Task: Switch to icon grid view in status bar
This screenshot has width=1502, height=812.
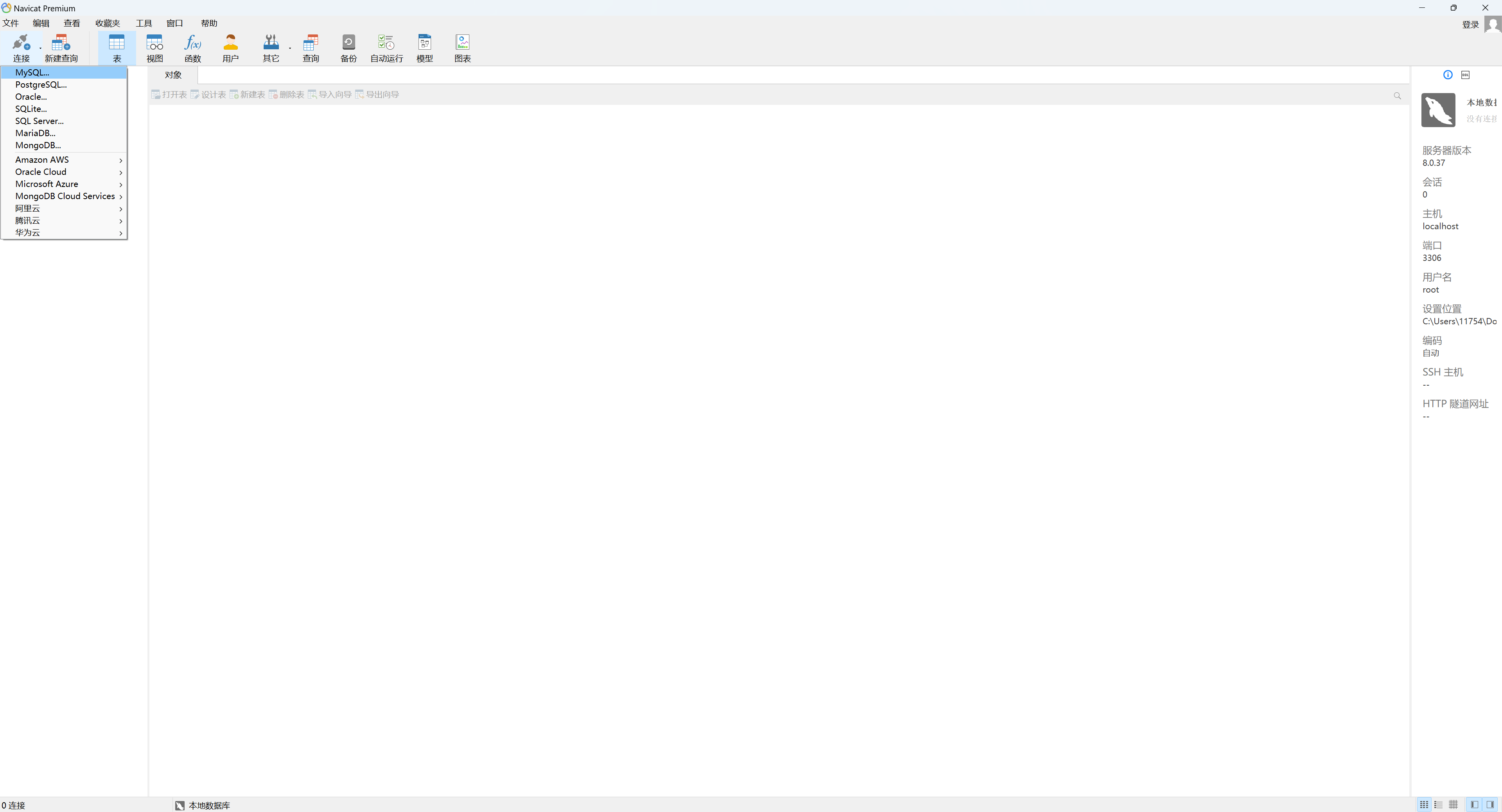Action: pyautogui.click(x=1424, y=805)
